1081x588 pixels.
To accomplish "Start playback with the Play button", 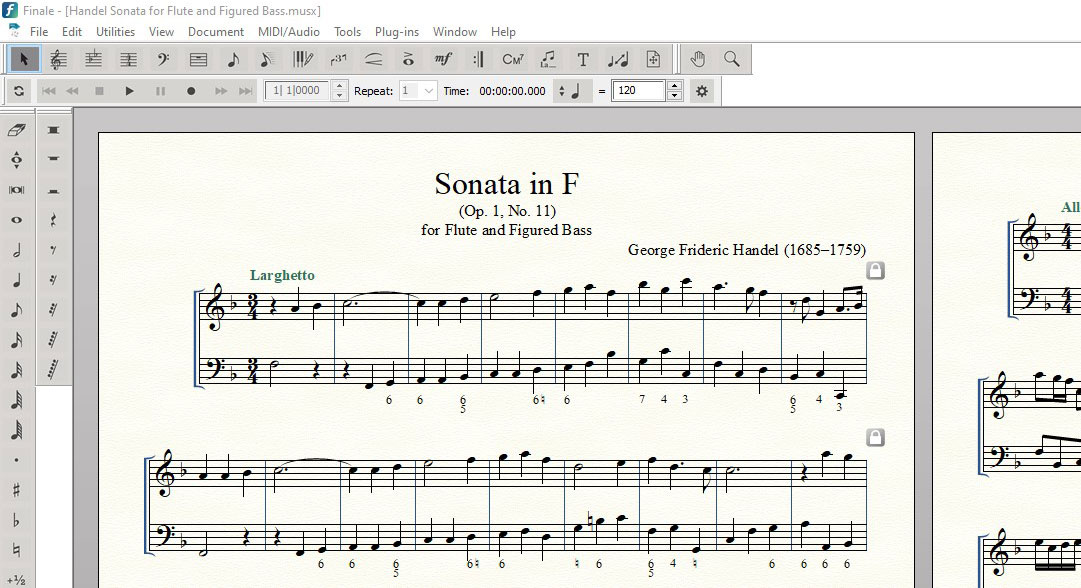I will (129, 91).
